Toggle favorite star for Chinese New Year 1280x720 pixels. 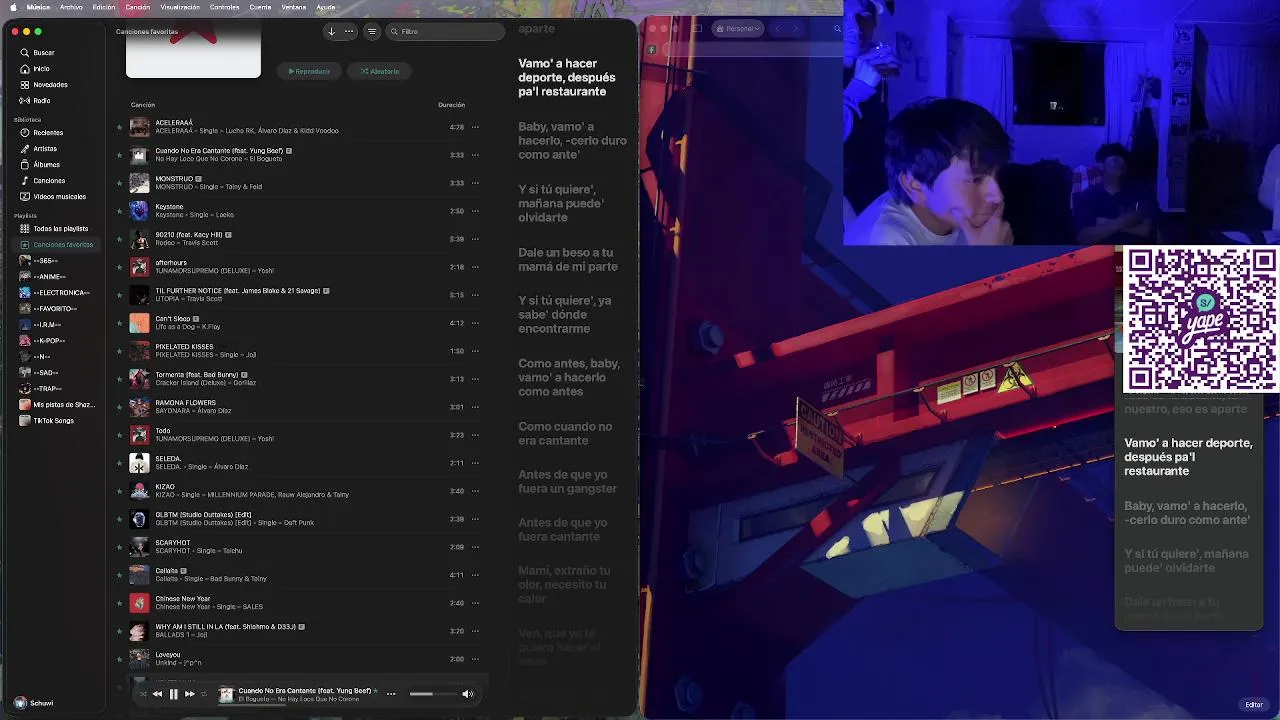(x=120, y=603)
